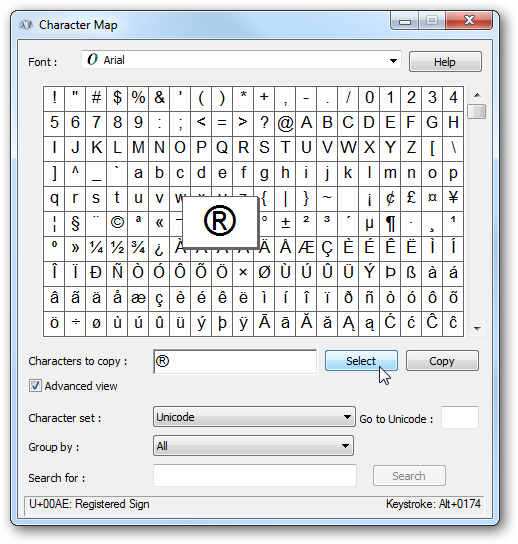
Task: Click the U+00AE Registered Sign status text
Action: 89,504
